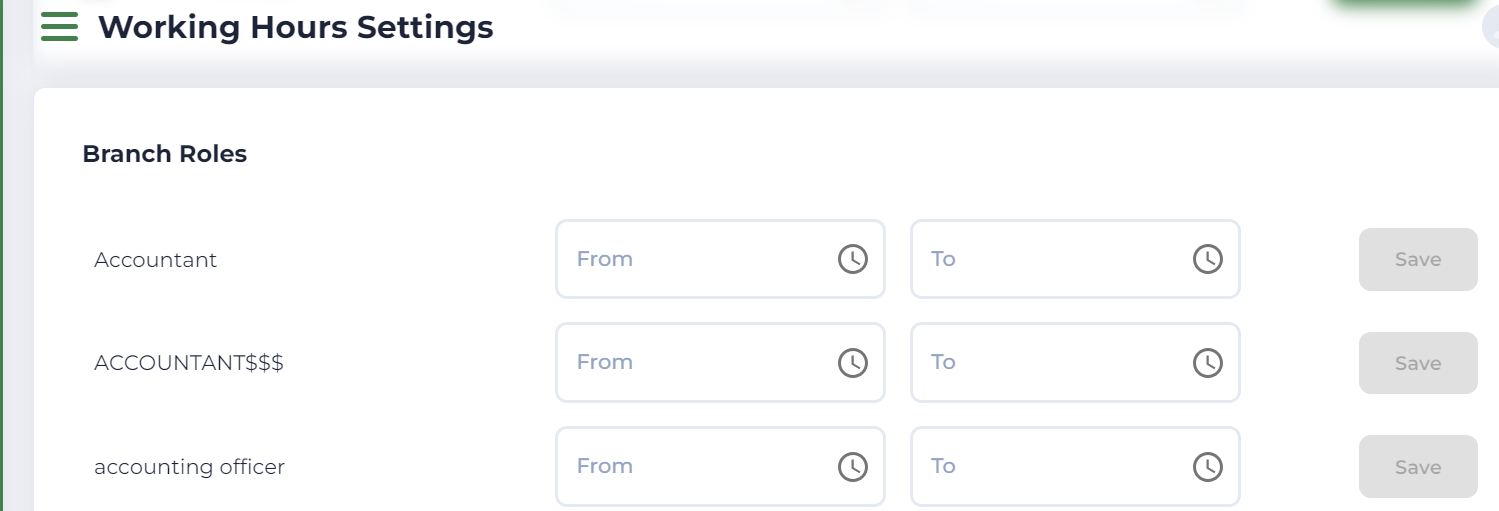Save working hours for Accountant
This screenshot has width=1499, height=511.
(x=1417, y=260)
